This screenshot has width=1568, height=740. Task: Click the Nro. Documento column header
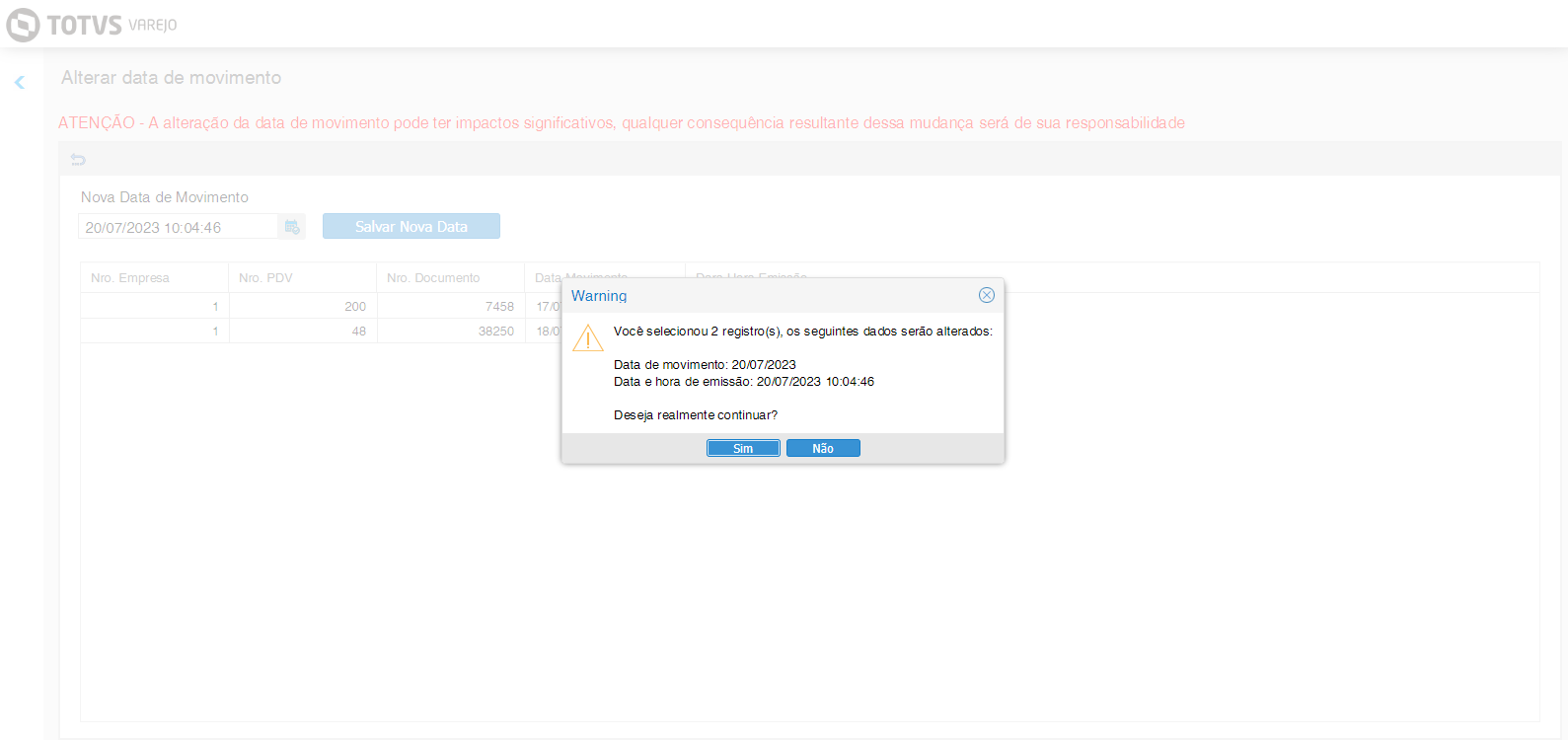click(450, 277)
